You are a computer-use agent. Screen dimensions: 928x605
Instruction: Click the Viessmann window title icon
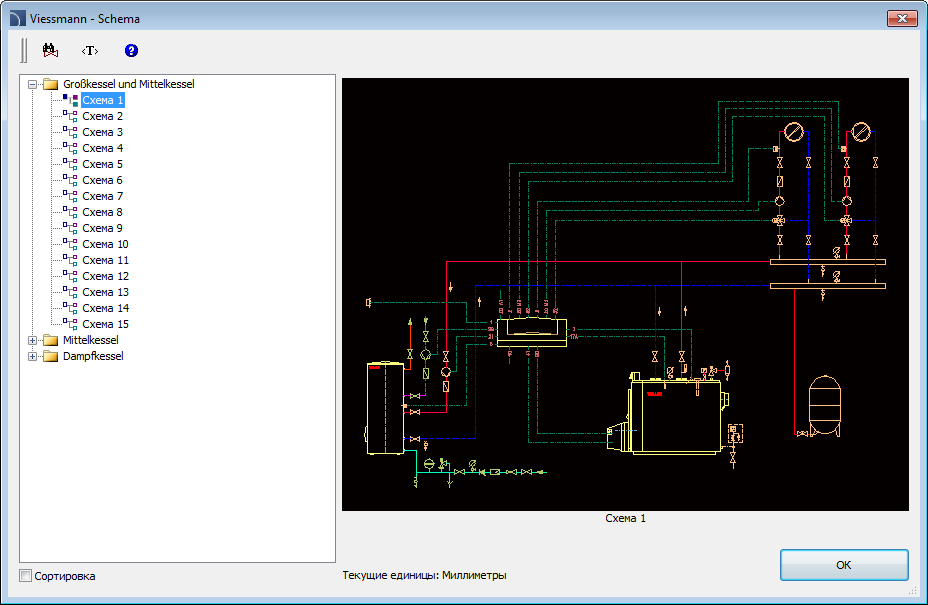tap(17, 18)
